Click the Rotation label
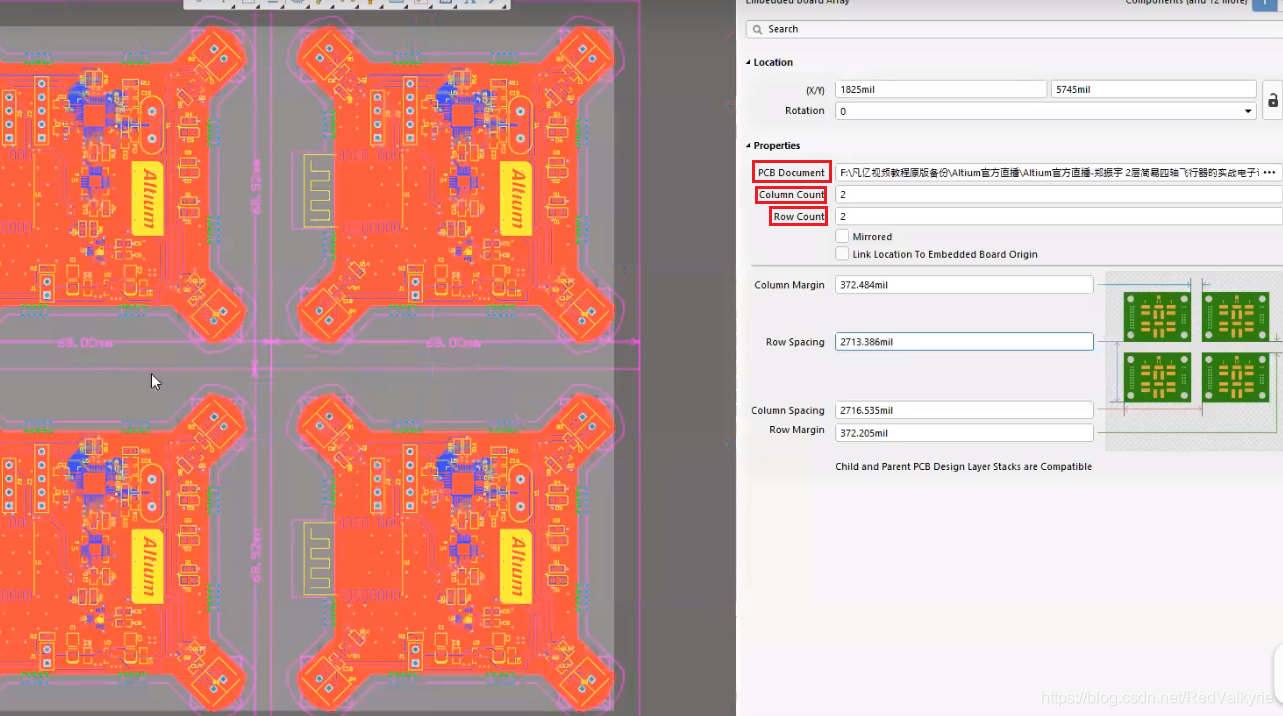The width and height of the screenshot is (1283, 716). tap(805, 111)
